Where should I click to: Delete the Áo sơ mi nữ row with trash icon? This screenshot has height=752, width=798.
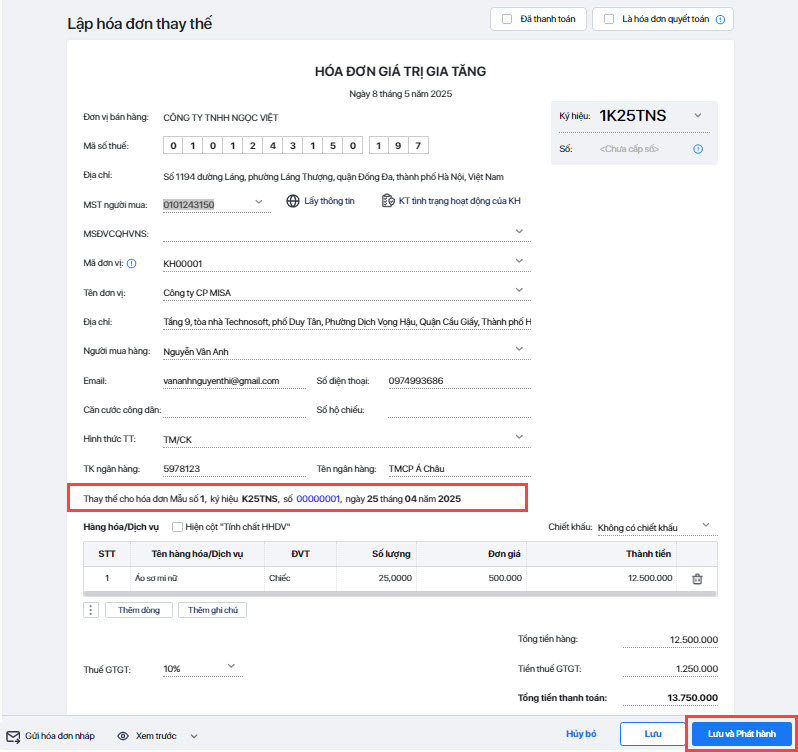click(697, 579)
